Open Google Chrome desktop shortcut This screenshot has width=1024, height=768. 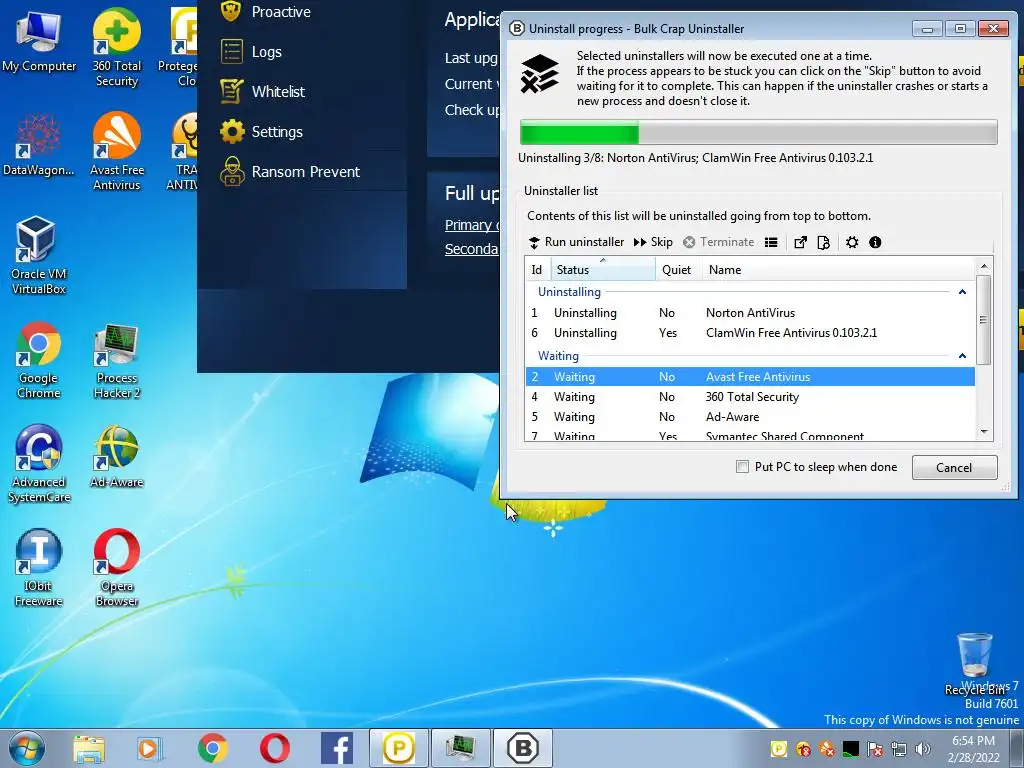click(39, 360)
